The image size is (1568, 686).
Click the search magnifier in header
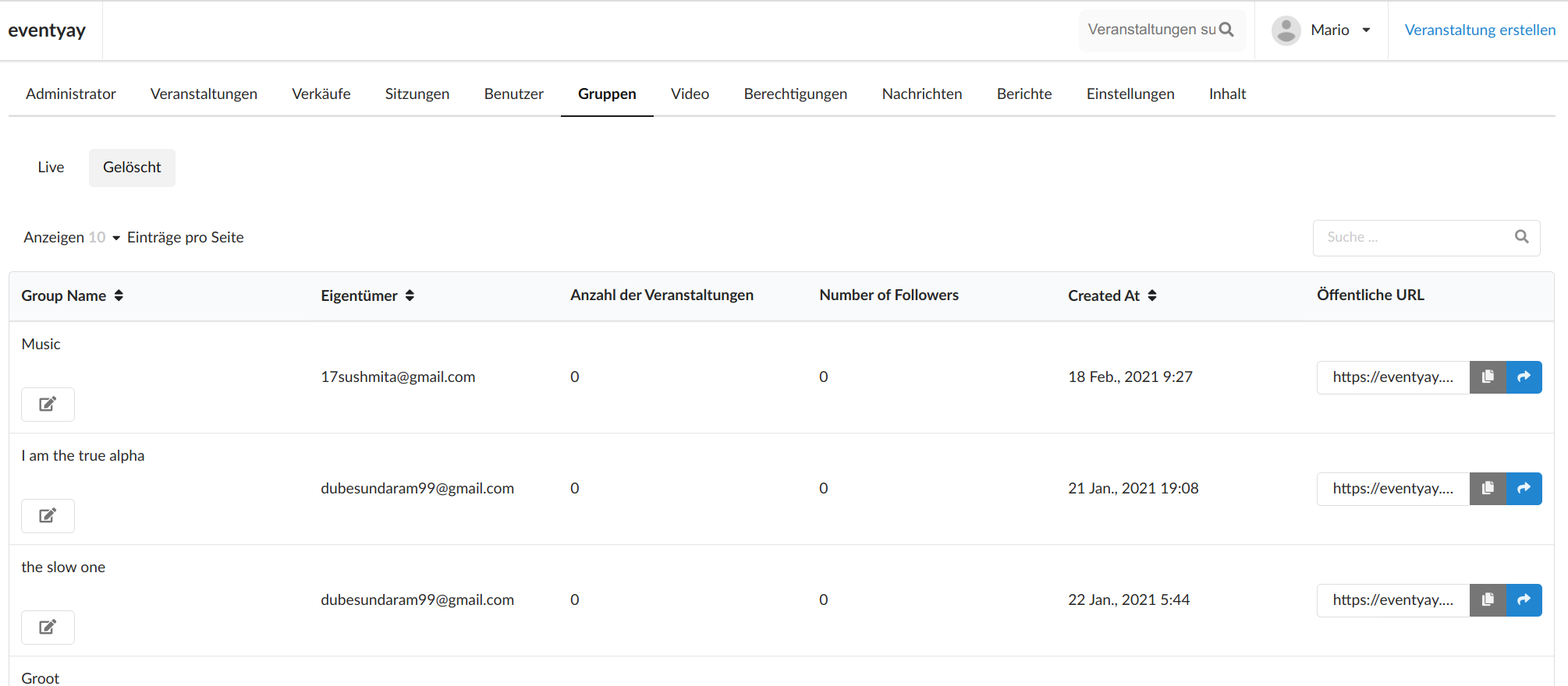click(x=1226, y=30)
